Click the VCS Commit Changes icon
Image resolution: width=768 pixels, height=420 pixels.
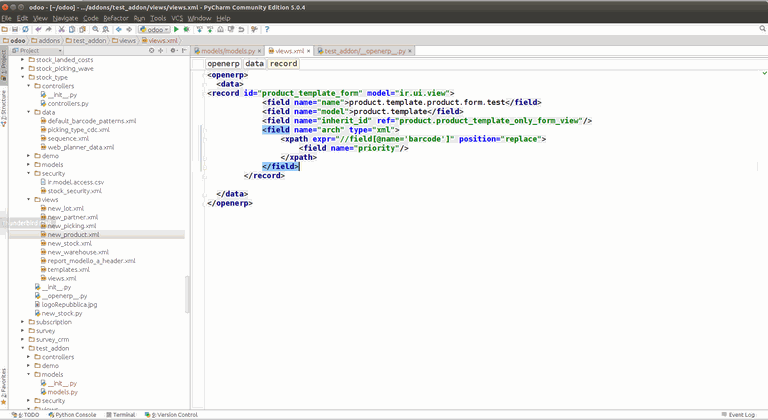[210, 29]
